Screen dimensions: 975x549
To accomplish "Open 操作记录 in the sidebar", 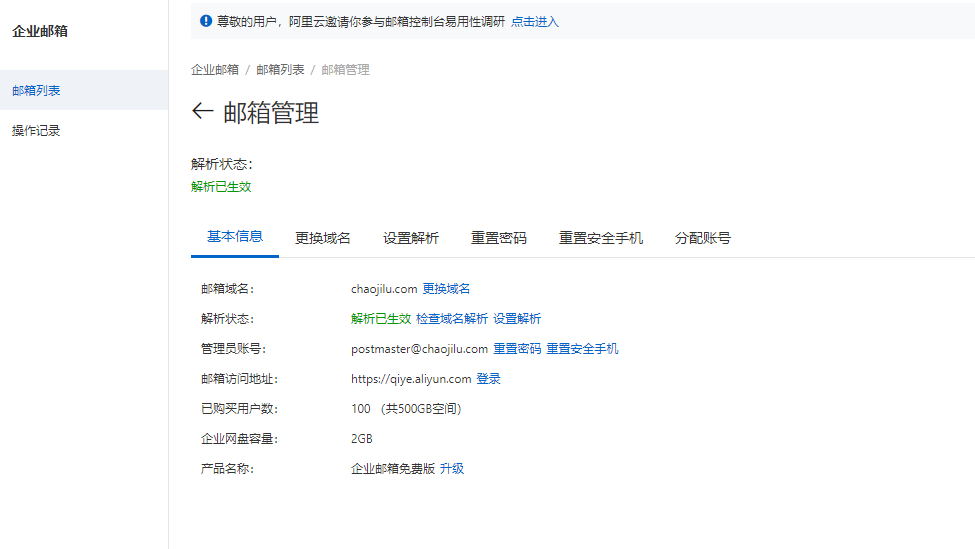I will 36,131.
